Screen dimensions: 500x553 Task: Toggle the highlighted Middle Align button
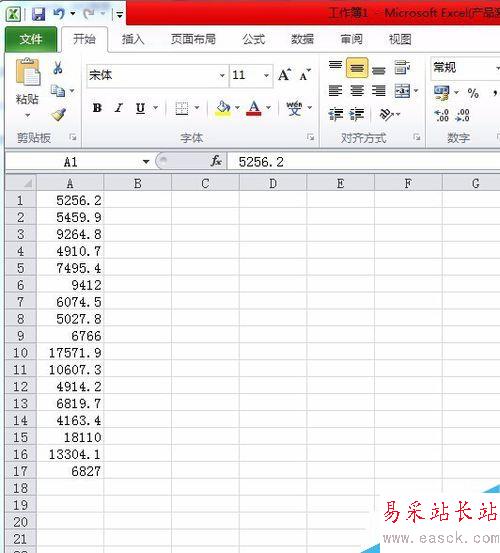(x=357, y=68)
